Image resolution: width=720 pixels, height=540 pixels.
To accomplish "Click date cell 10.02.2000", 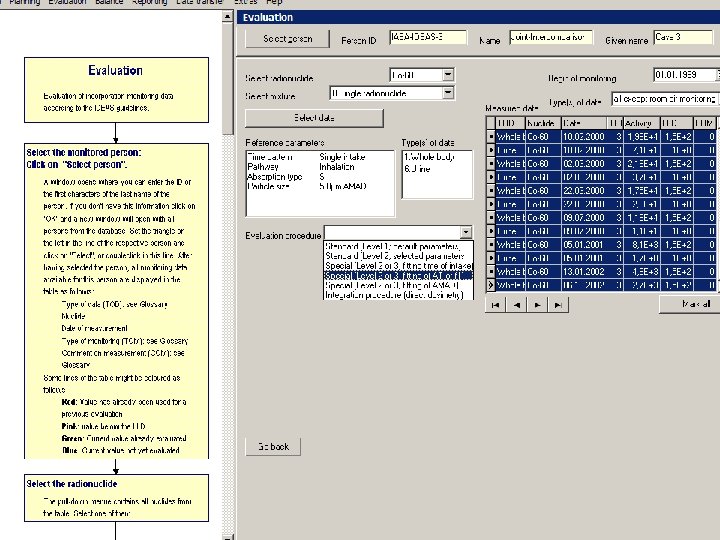I will tap(584, 136).
